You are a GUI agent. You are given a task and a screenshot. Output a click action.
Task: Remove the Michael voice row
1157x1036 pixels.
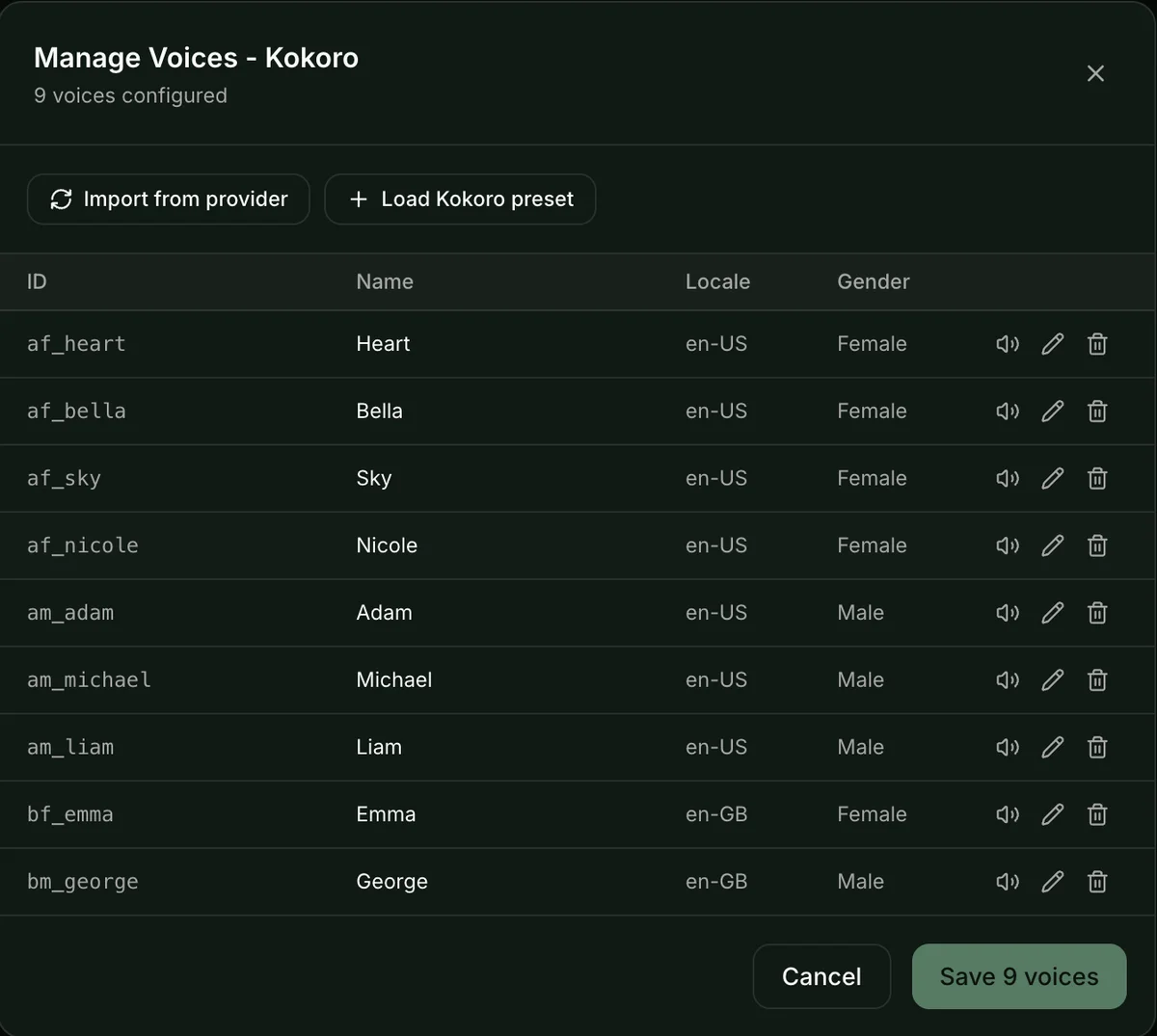pos(1097,680)
